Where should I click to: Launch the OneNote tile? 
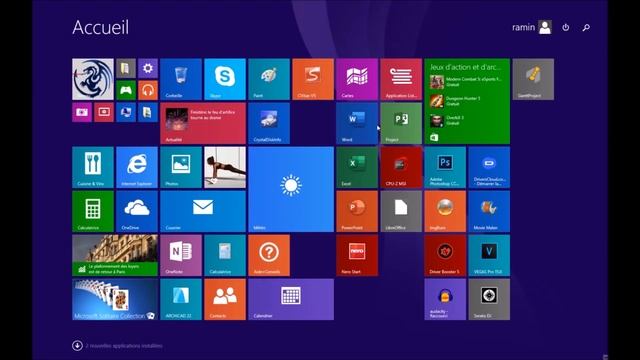181,256
